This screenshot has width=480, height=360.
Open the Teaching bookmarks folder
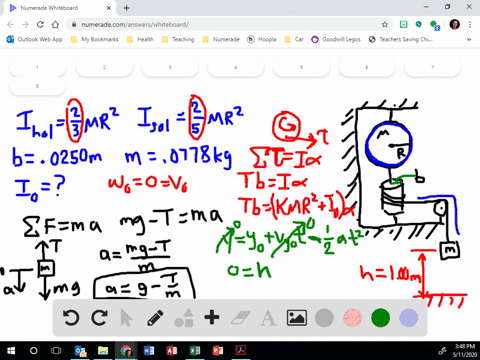(x=178, y=39)
